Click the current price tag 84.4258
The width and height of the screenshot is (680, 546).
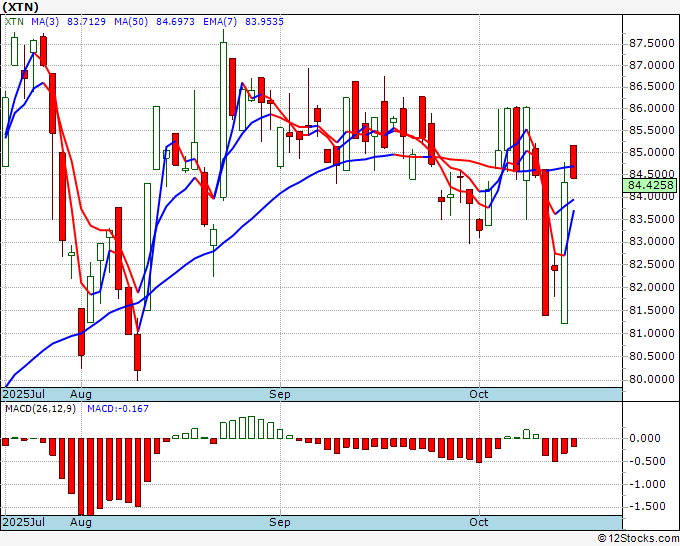tap(649, 186)
